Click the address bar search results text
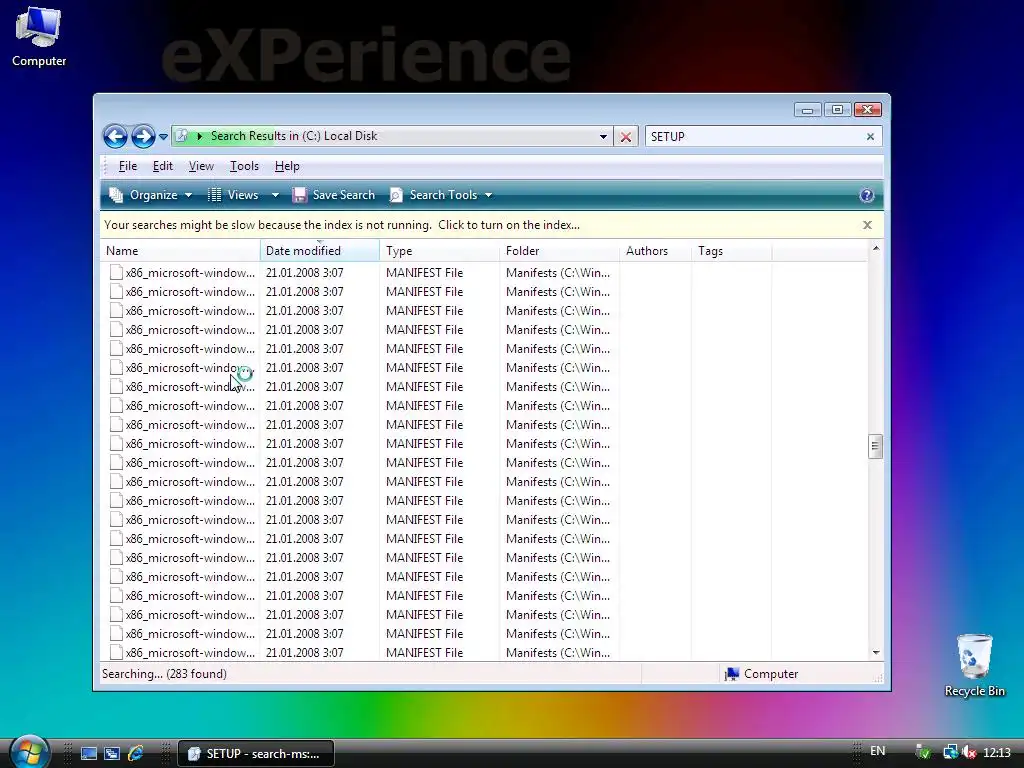Screen dimensions: 1024x768 (294, 136)
